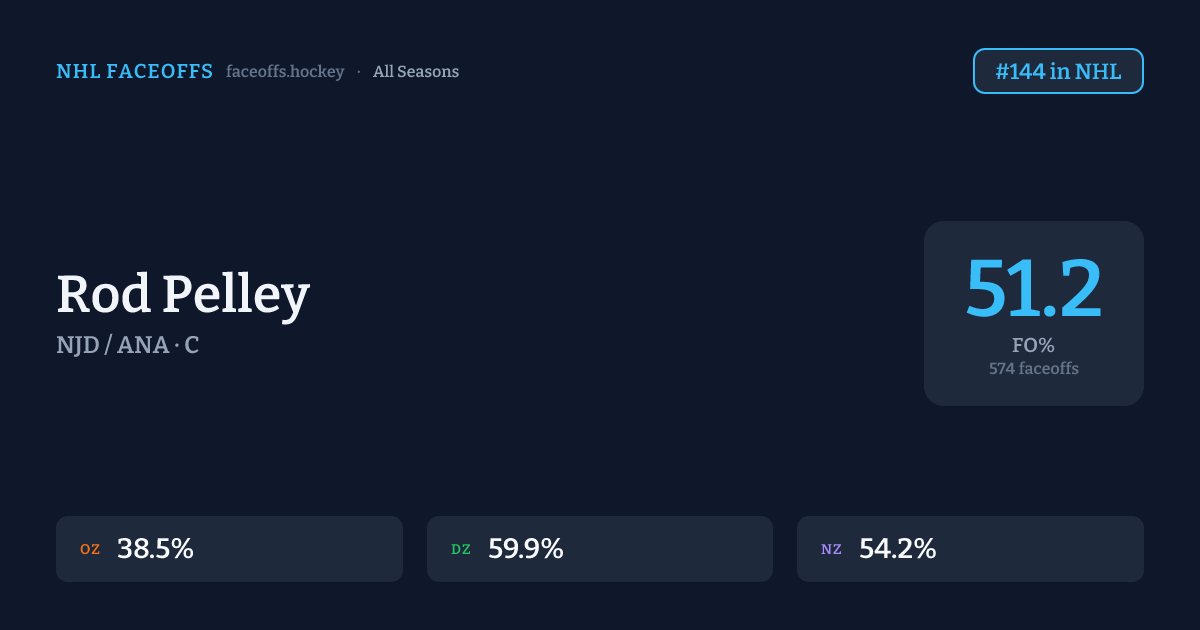
Task: Click the 54.2% neutral zone value
Action: coord(898,549)
